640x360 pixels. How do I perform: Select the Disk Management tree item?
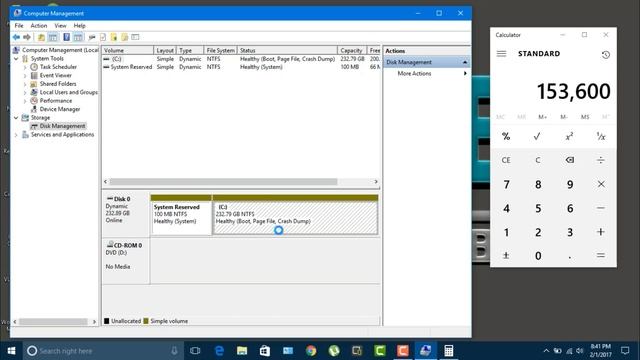(62, 126)
